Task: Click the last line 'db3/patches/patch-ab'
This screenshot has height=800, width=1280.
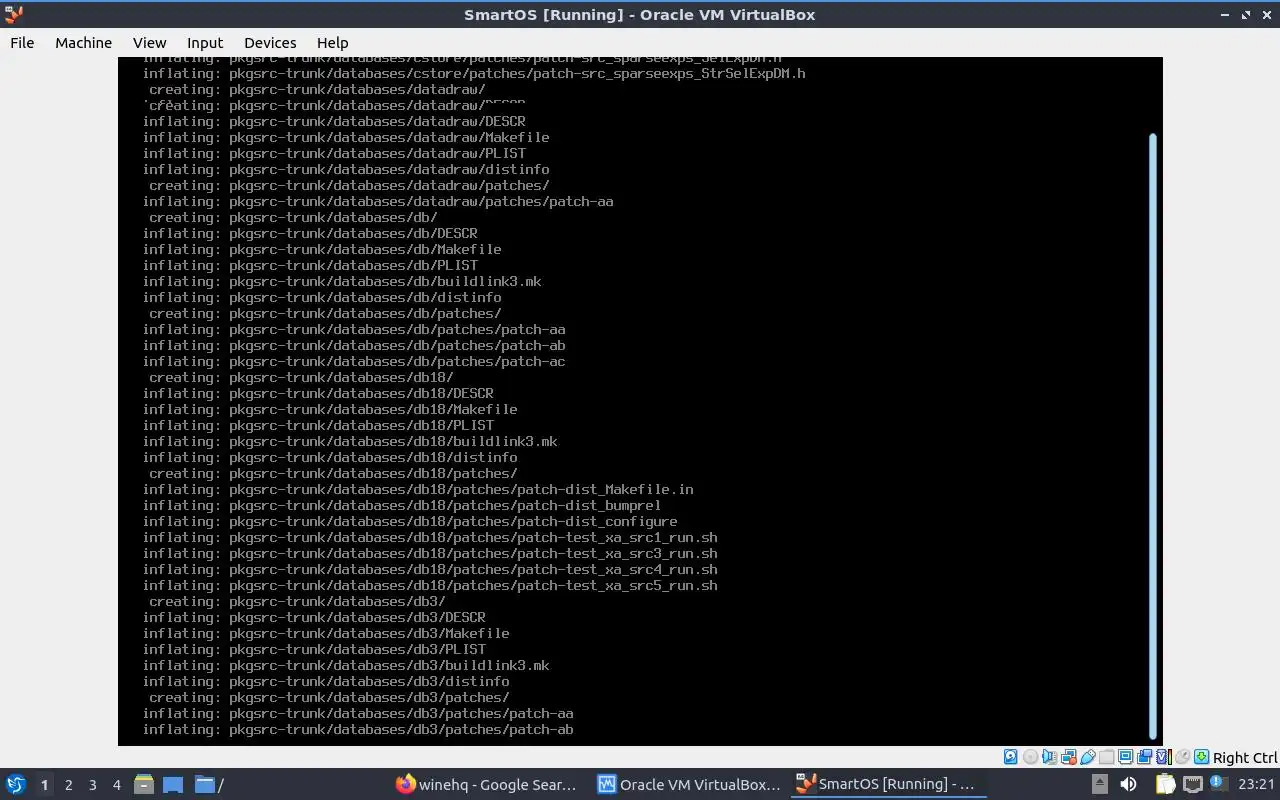Action: click(358, 729)
